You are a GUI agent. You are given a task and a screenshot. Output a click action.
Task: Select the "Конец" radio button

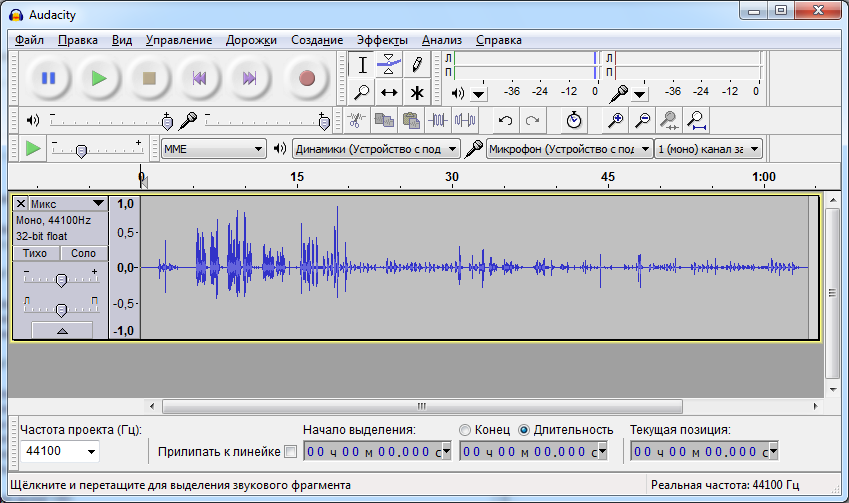tap(465, 430)
